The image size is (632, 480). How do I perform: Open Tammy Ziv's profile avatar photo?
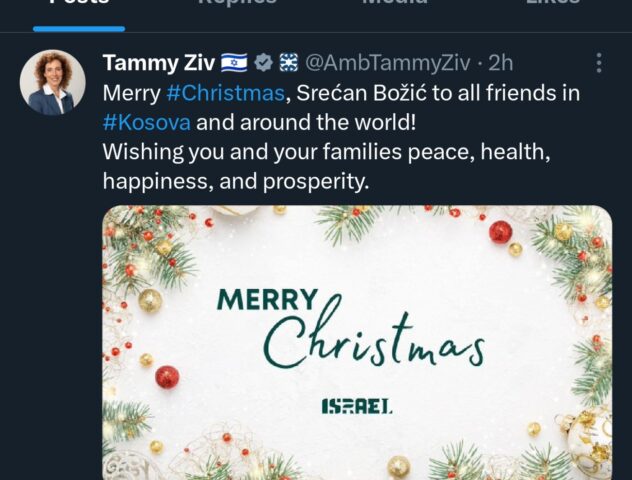point(52,82)
